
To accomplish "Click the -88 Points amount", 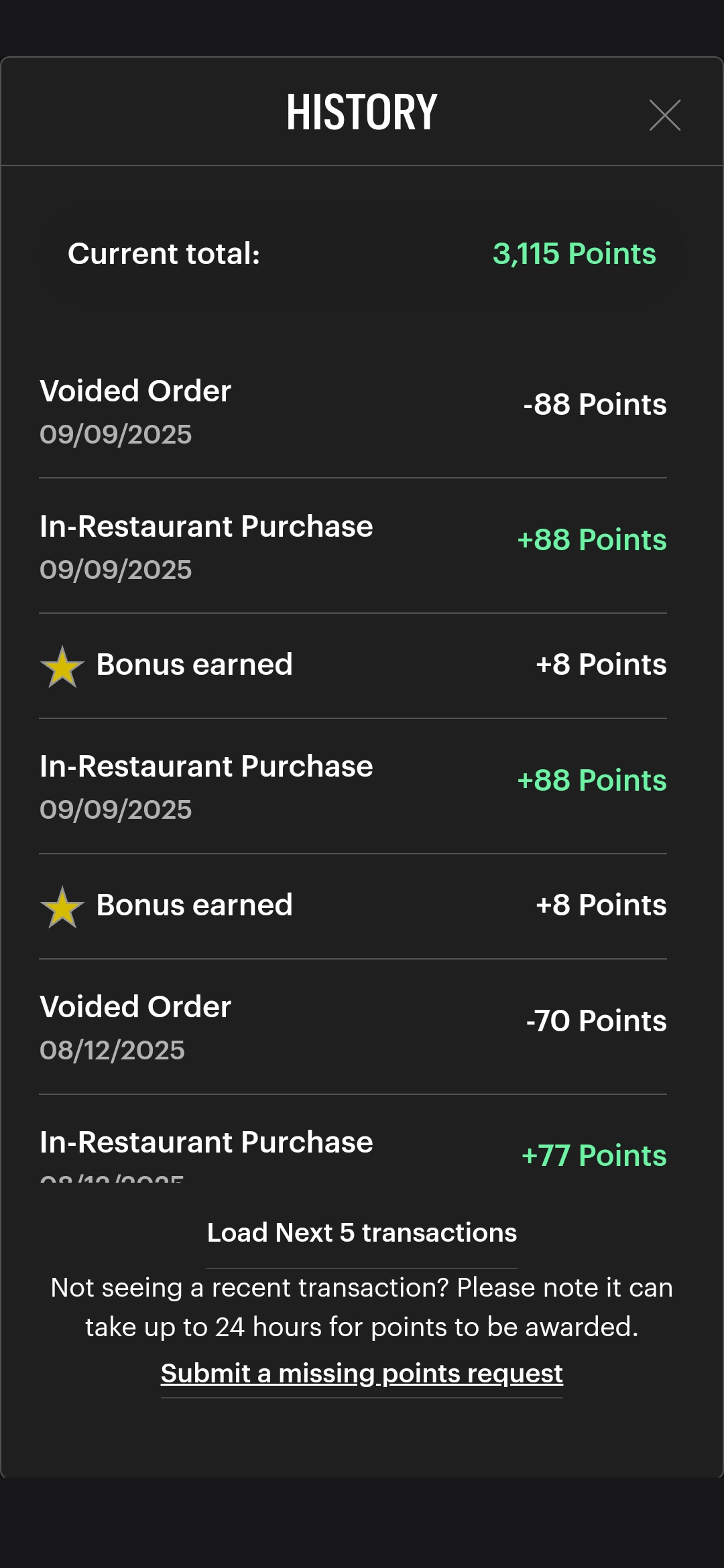I will pos(595,405).
